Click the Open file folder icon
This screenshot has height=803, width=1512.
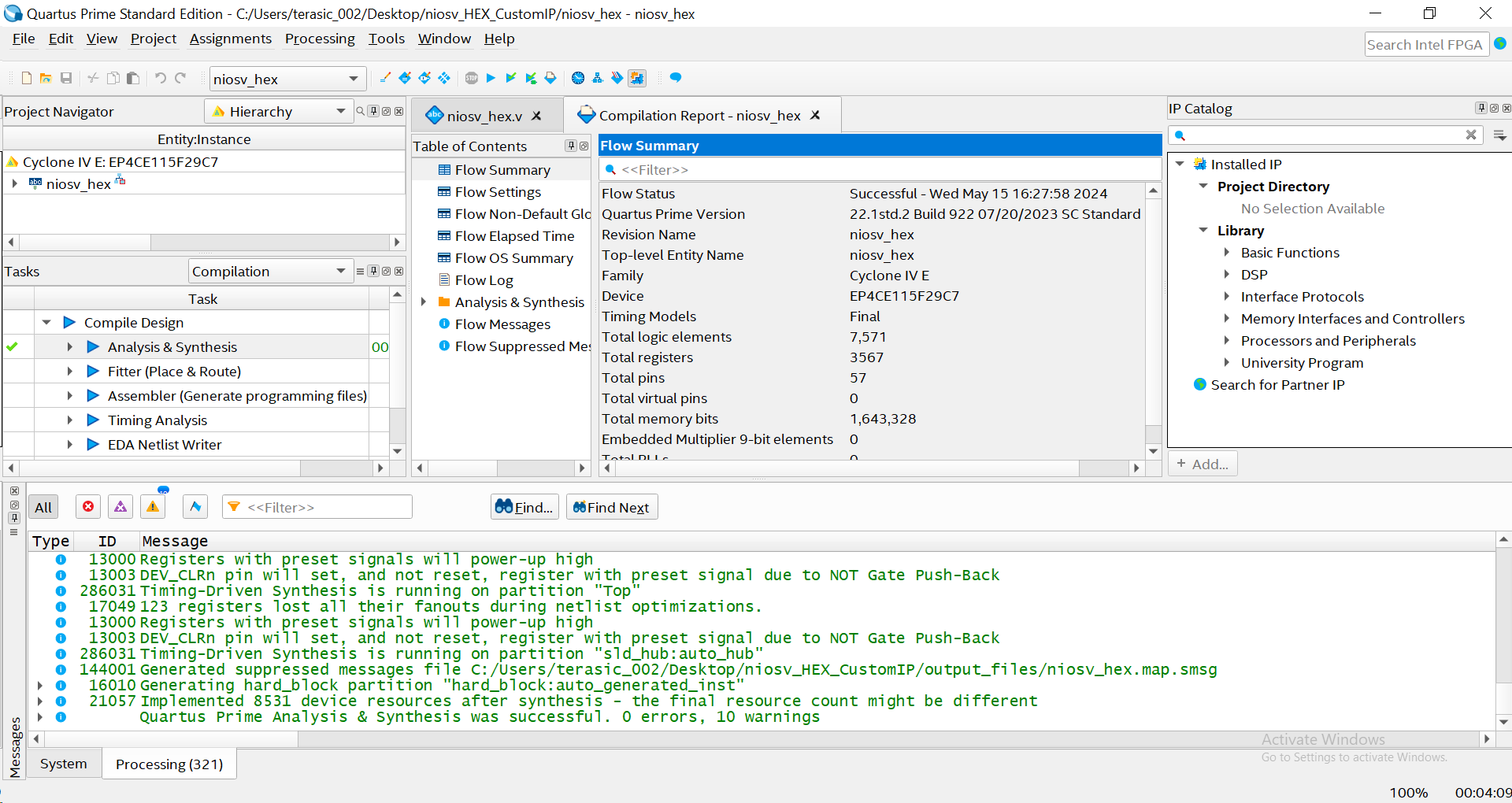(46, 78)
